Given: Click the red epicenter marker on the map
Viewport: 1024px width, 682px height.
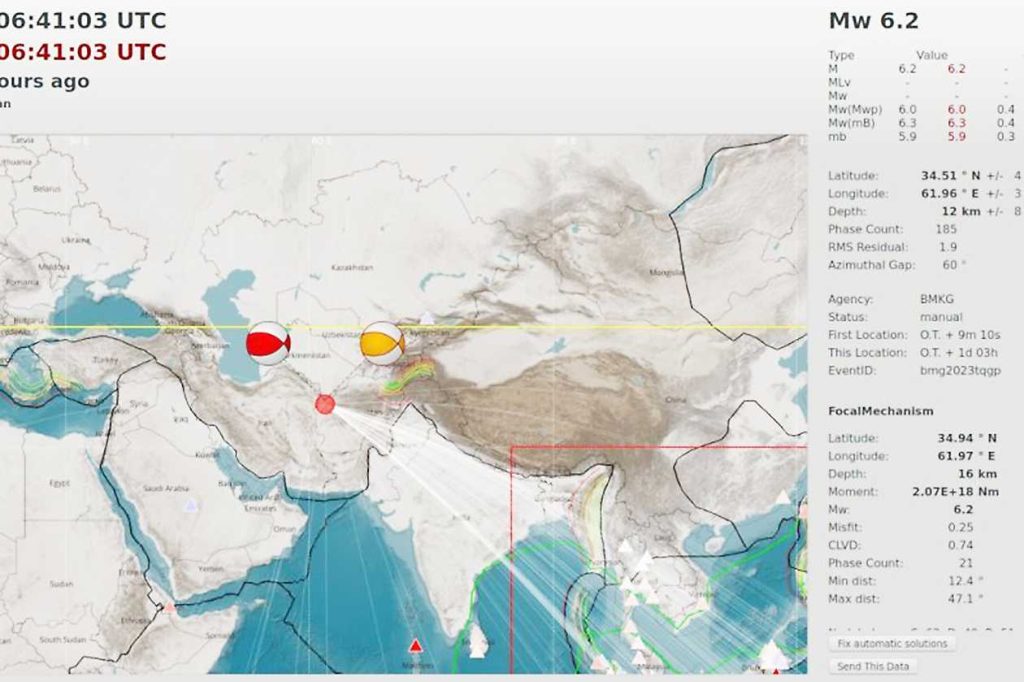Looking at the screenshot, I should [x=325, y=403].
